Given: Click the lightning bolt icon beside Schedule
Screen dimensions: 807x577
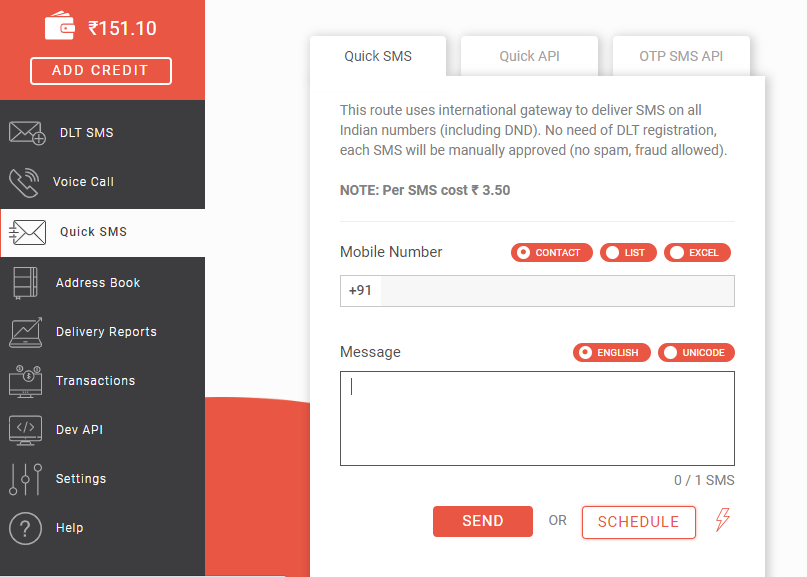Looking at the screenshot, I should [723, 520].
